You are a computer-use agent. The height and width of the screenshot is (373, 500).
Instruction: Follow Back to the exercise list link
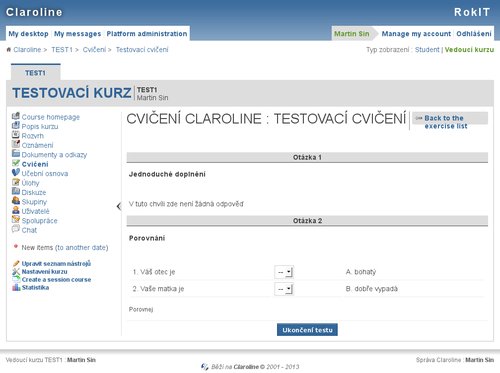click(x=446, y=122)
